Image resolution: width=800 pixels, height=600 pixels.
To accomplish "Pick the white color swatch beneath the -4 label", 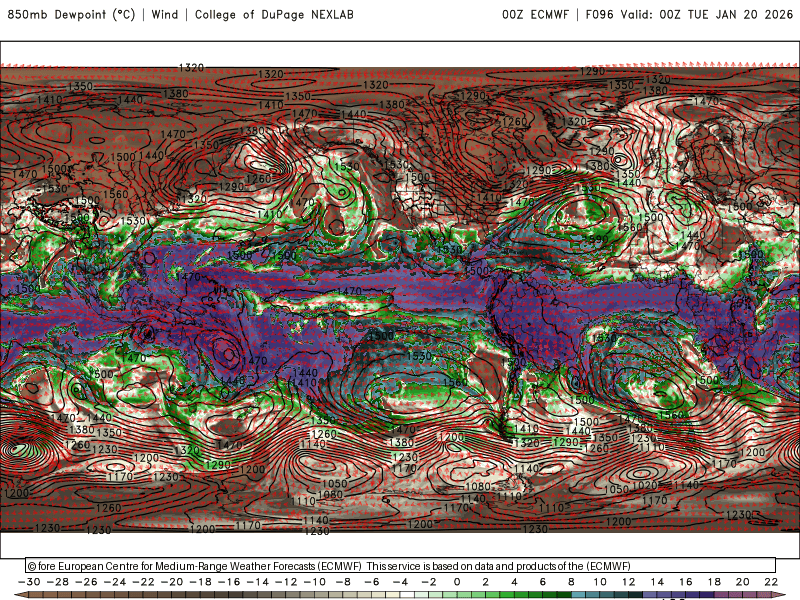I will [x=408, y=595].
